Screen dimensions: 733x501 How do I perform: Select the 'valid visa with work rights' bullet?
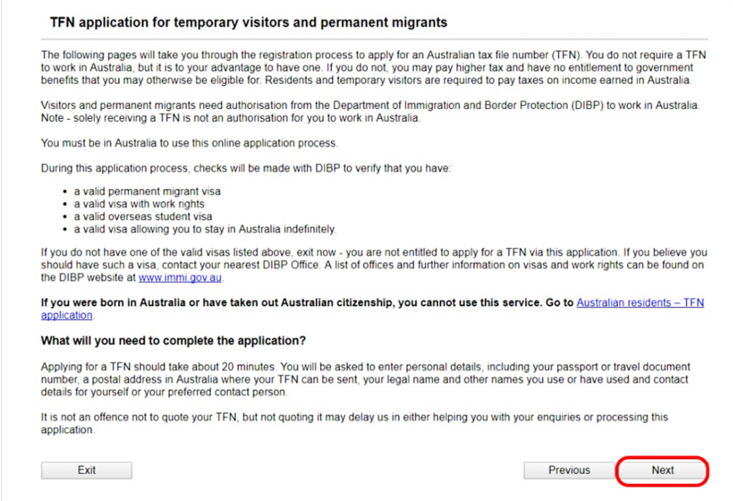139,204
